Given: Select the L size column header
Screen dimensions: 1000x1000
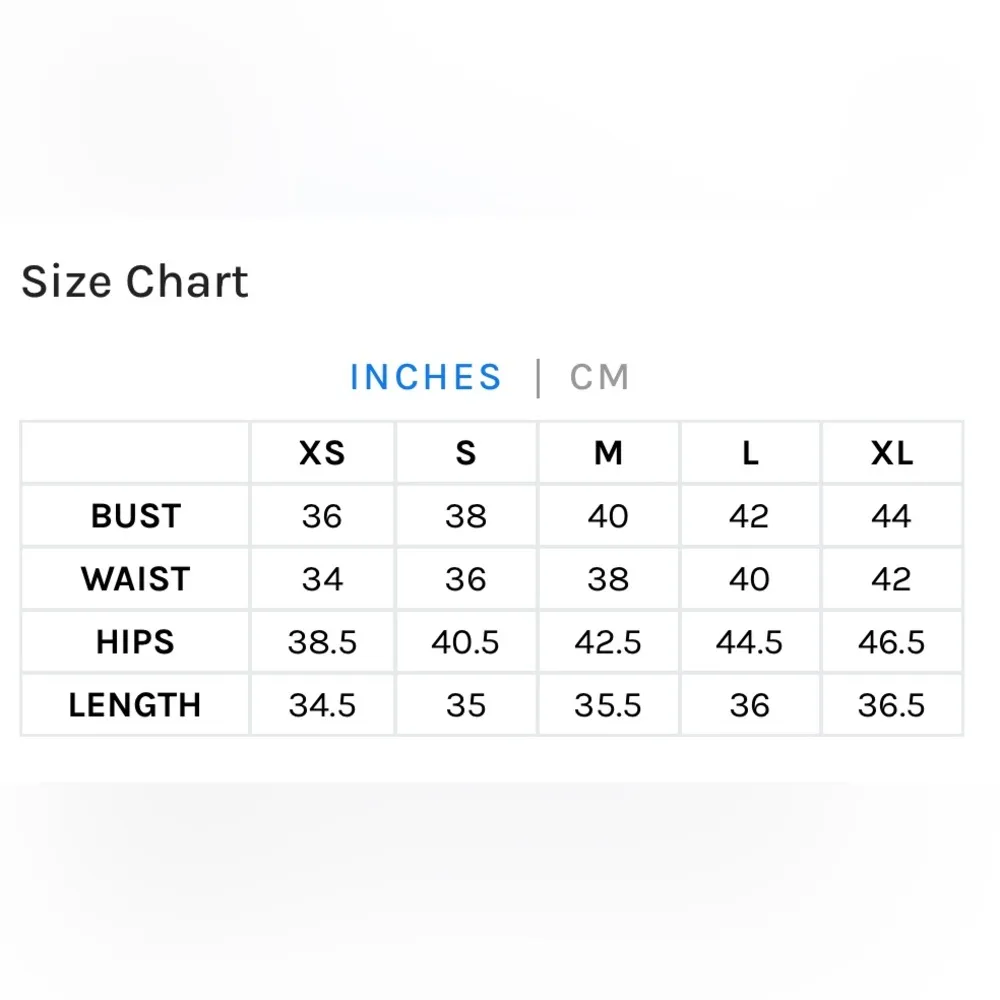Looking at the screenshot, I should tap(750, 453).
